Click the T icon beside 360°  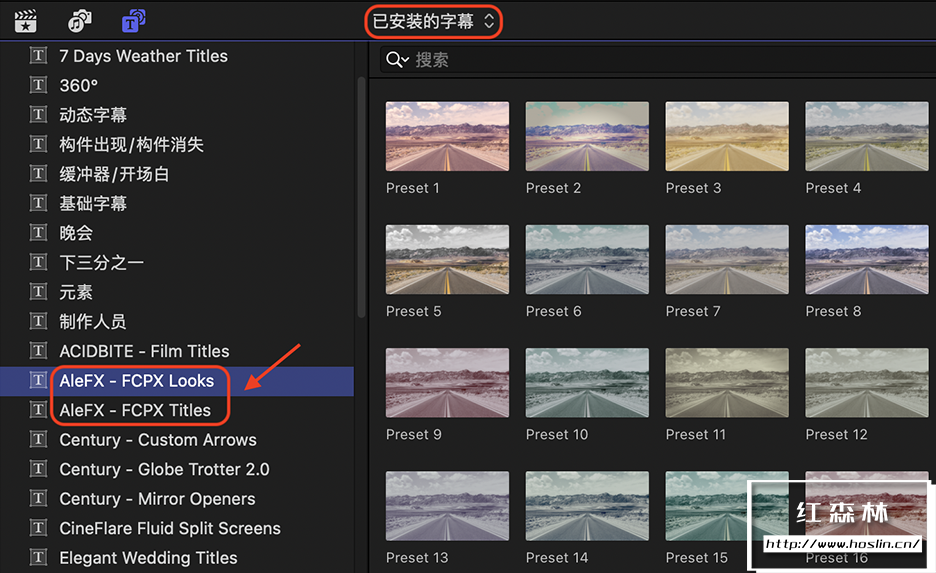(x=39, y=86)
